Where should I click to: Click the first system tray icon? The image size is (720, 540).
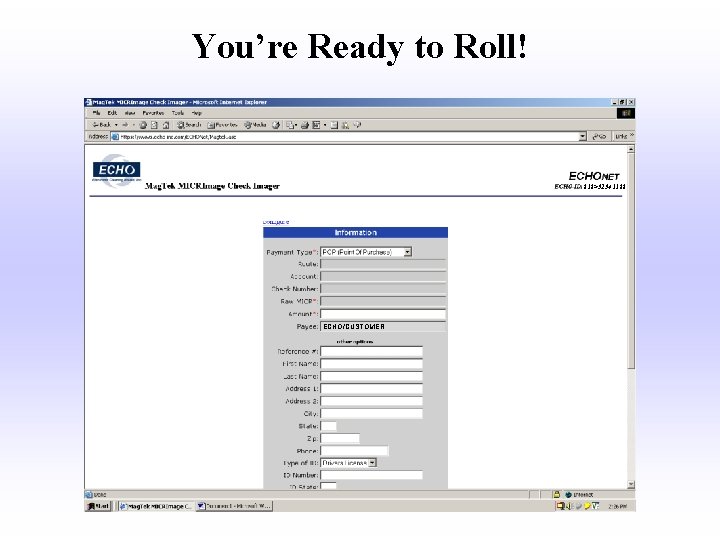tap(560, 506)
